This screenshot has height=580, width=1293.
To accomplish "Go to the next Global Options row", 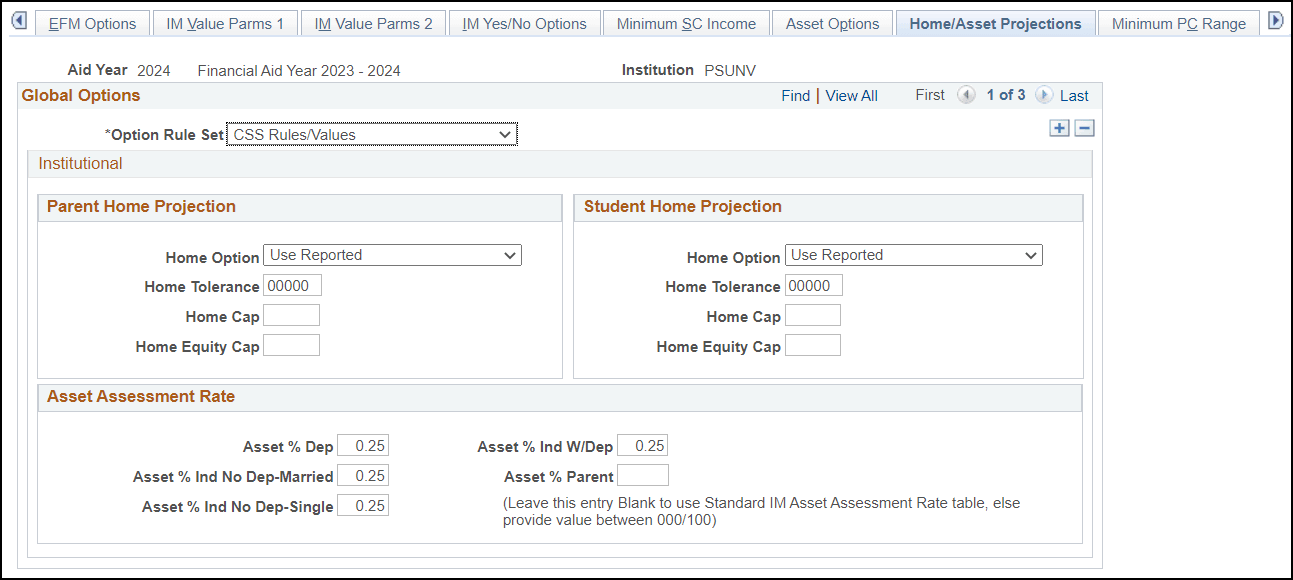I will [1043, 95].
